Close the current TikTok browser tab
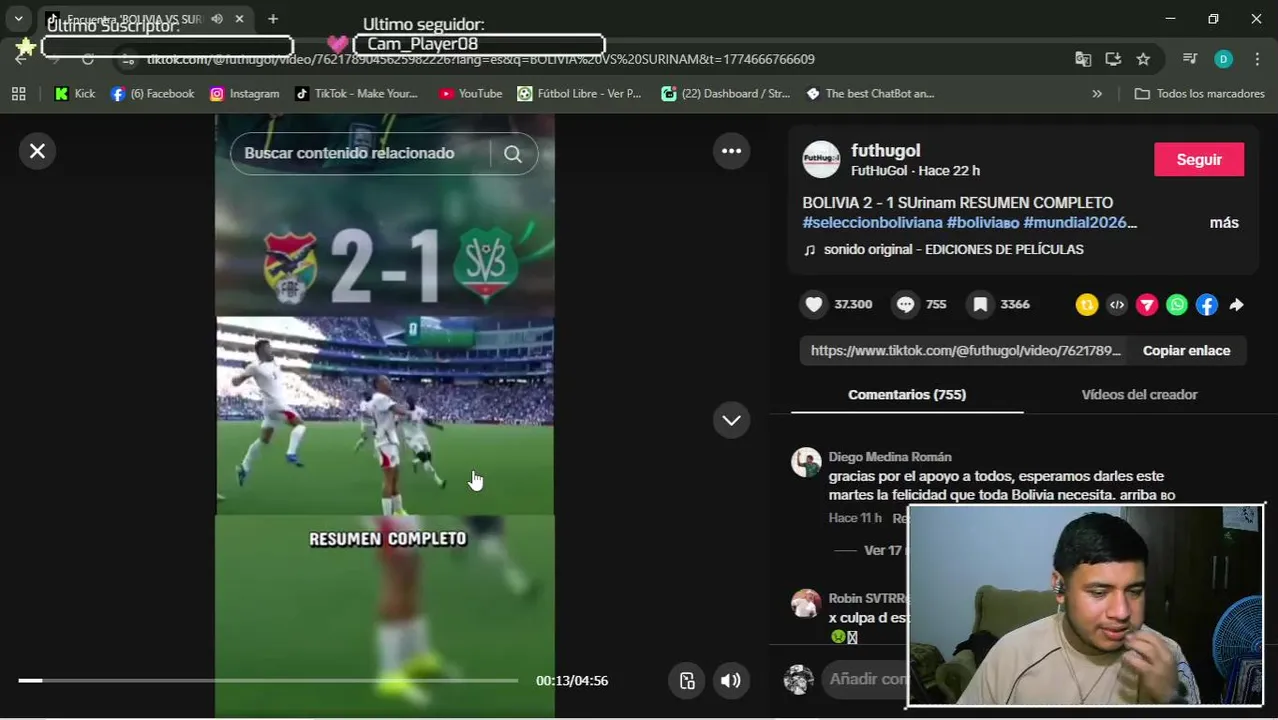 click(239, 19)
